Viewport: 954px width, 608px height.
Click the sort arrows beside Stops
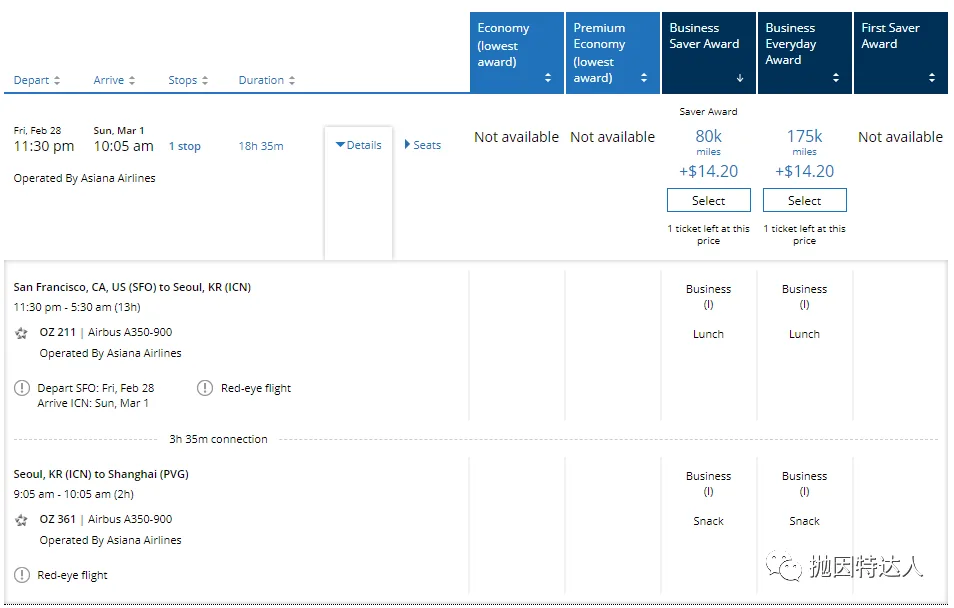click(x=205, y=80)
